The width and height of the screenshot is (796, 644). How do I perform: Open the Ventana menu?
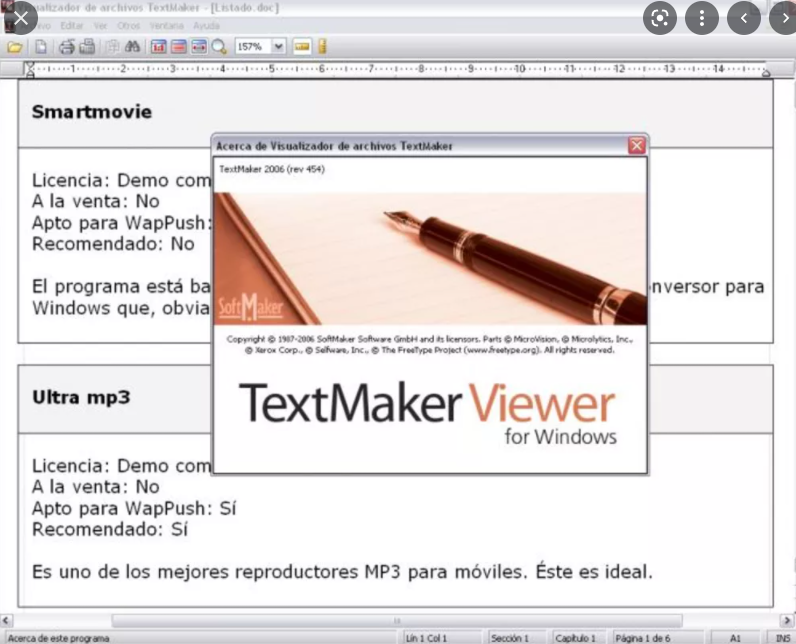coord(167,25)
